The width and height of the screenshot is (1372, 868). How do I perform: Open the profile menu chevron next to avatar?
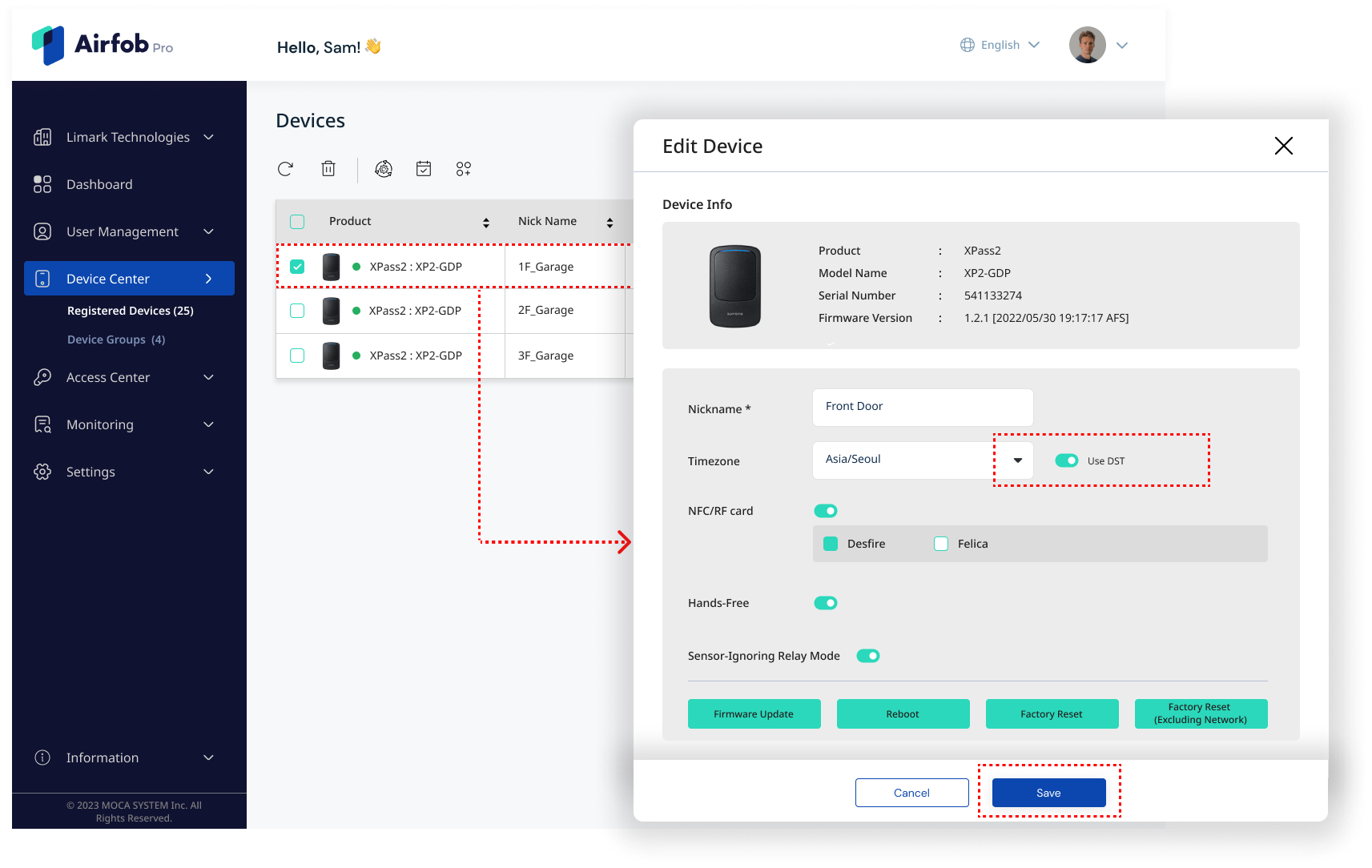click(x=1122, y=45)
